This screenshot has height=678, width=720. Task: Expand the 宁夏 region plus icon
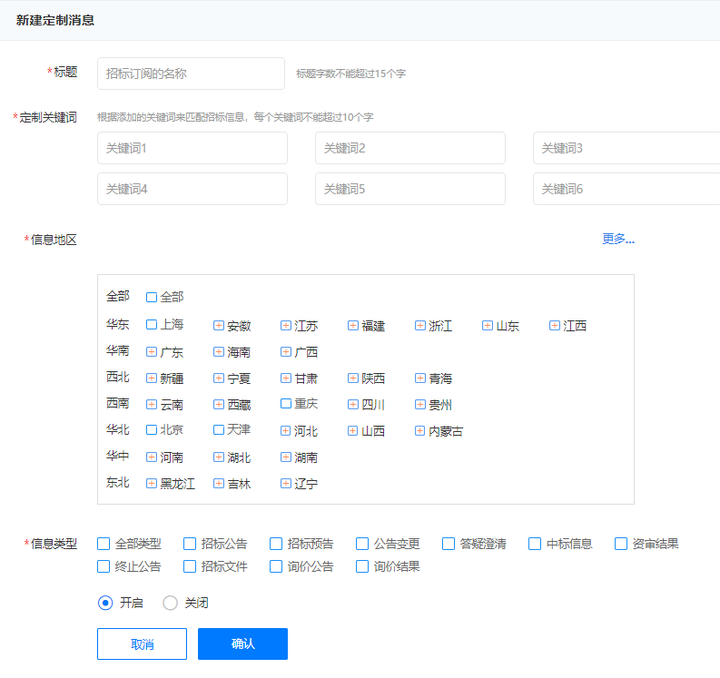click(x=219, y=378)
